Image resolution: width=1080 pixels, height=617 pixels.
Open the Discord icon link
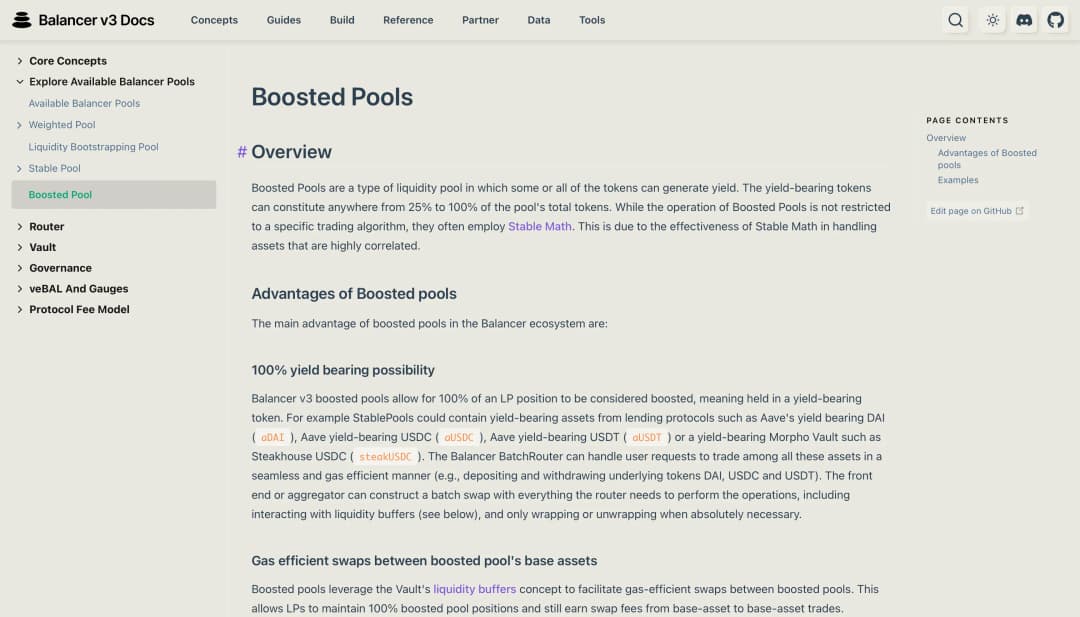1024,20
